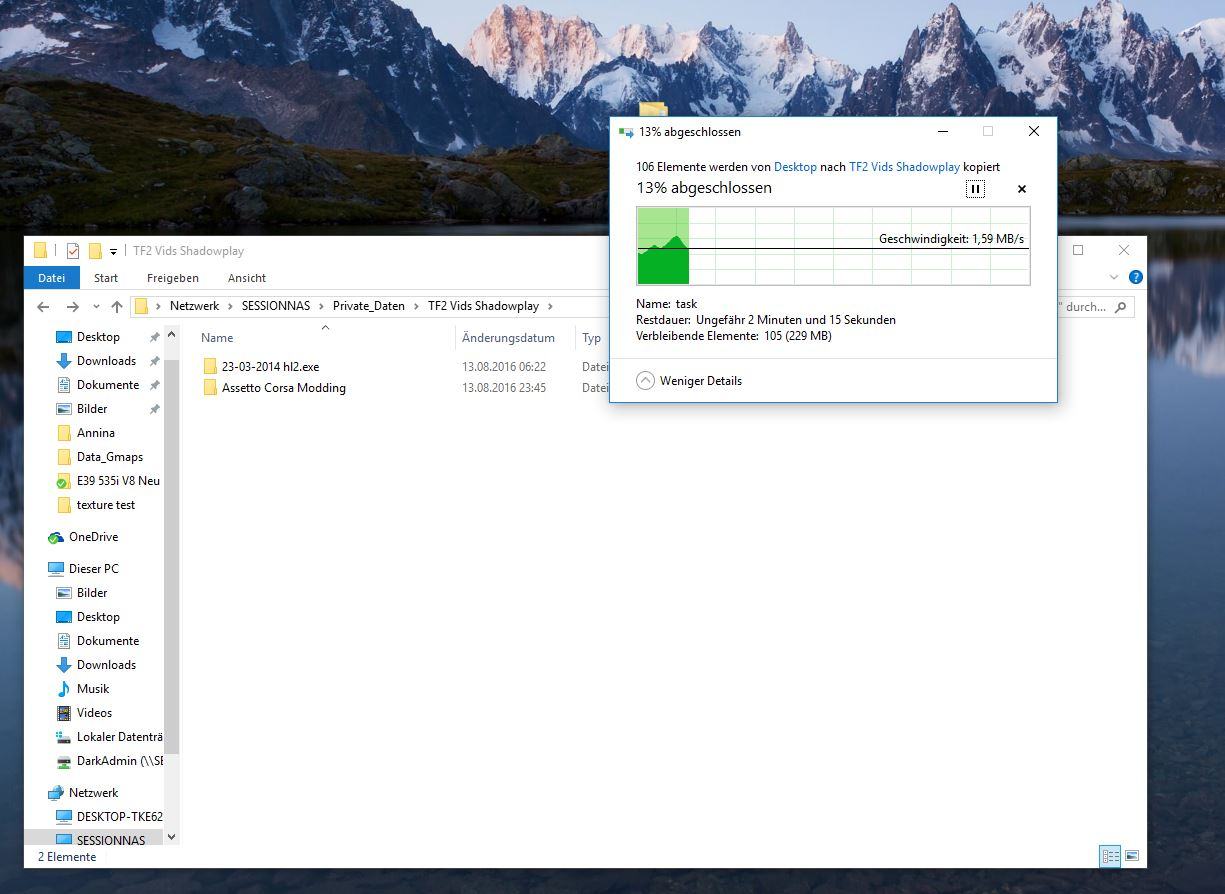Image resolution: width=1225 pixels, height=894 pixels.
Task: Open Desktop in quick access
Action: [x=98, y=337]
